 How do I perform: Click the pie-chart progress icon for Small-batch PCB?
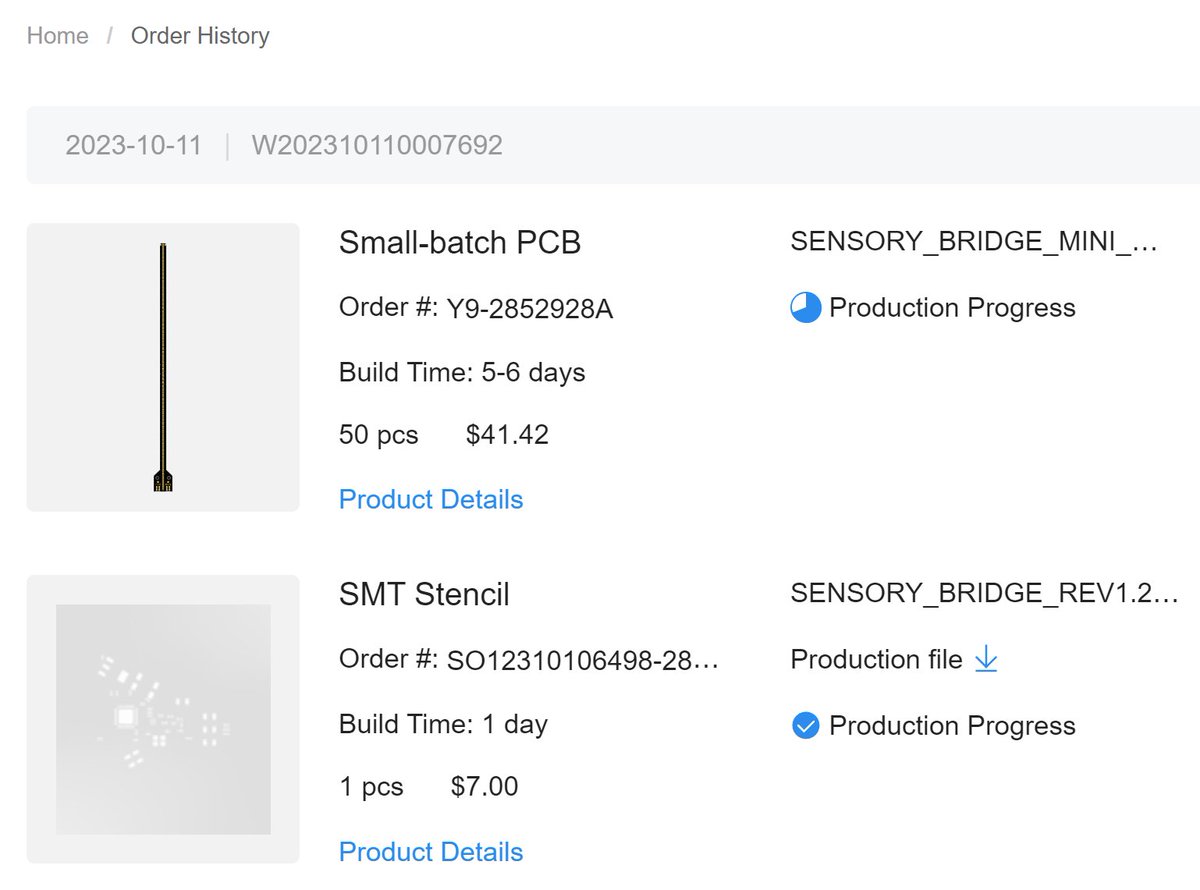click(x=805, y=308)
